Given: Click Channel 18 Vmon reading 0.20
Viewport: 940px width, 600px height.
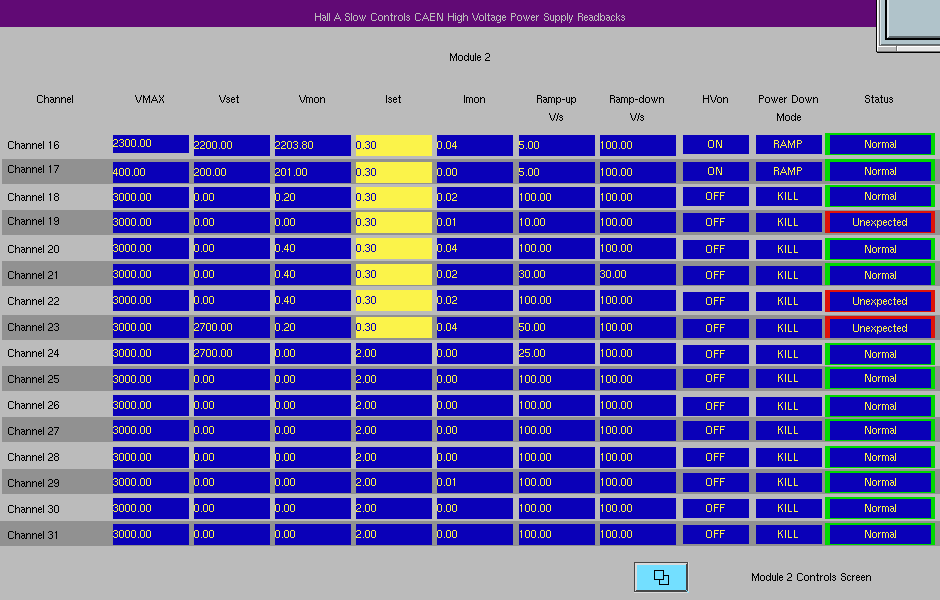Looking at the screenshot, I should pos(312,197).
